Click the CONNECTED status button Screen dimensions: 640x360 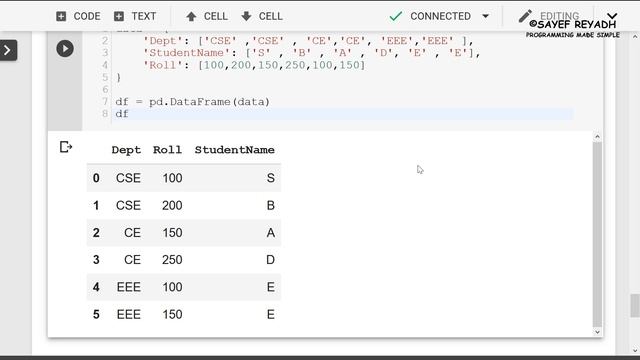pyautogui.click(x=440, y=16)
